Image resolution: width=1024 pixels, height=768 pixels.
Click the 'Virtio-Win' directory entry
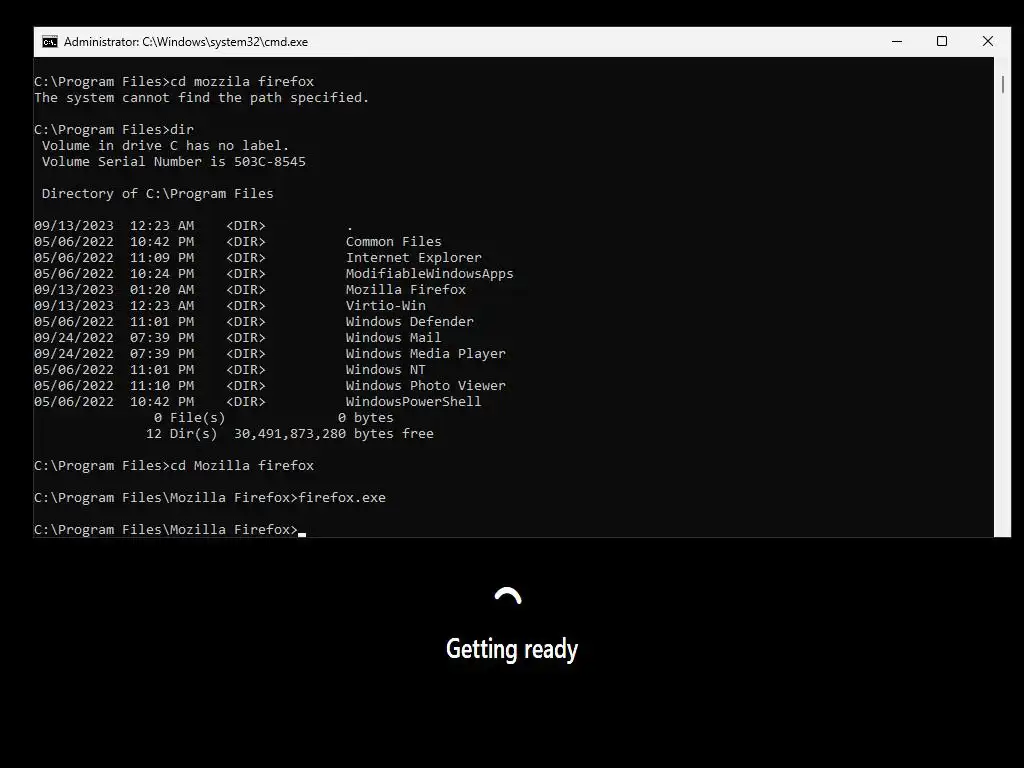coord(385,306)
